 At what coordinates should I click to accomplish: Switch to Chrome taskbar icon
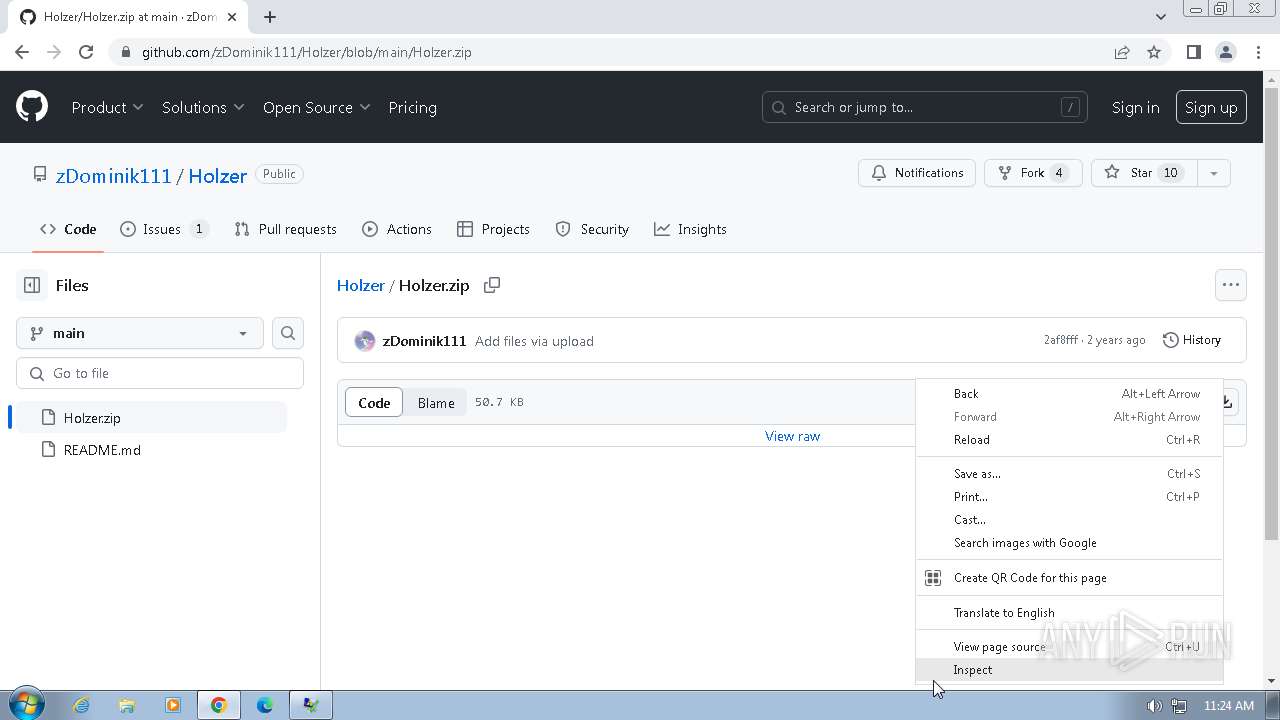pyautogui.click(x=218, y=705)
